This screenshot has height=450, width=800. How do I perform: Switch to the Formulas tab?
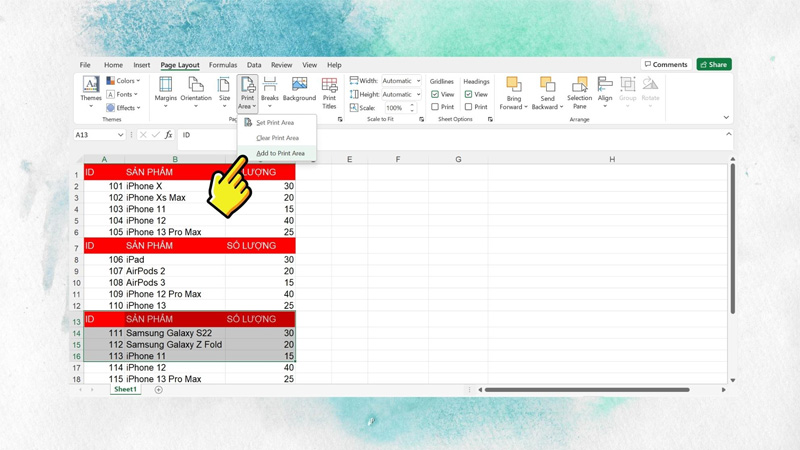click(x=223, y=65)
